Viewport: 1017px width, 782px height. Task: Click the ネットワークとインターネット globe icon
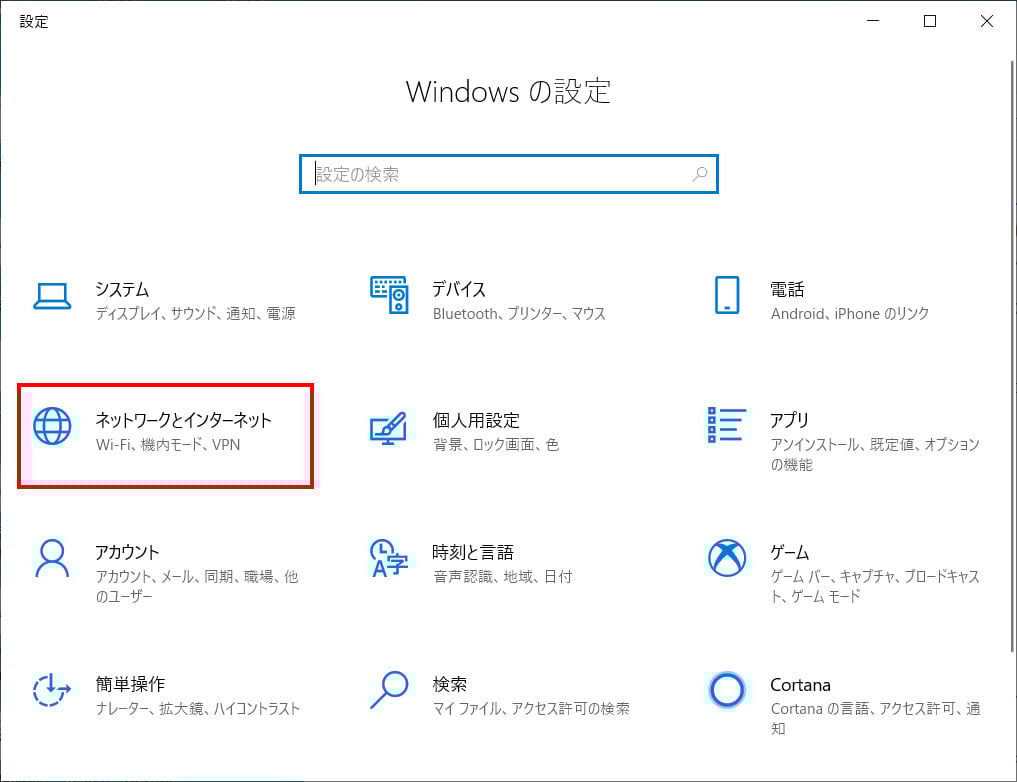click(x=52, y=426)
